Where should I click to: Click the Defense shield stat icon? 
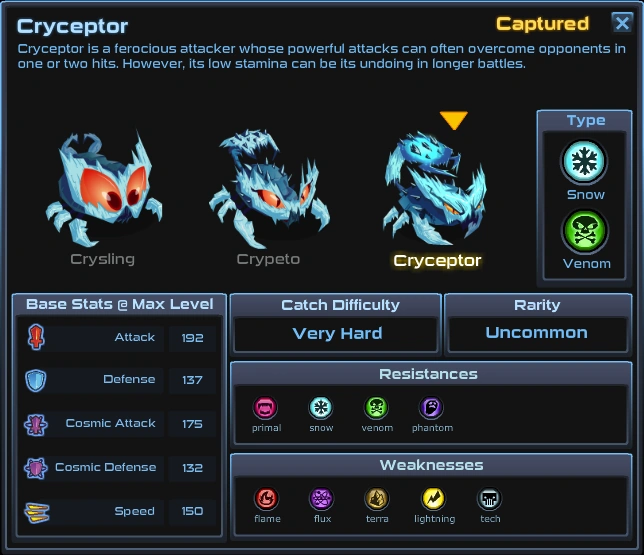click(x=36, y=380)
